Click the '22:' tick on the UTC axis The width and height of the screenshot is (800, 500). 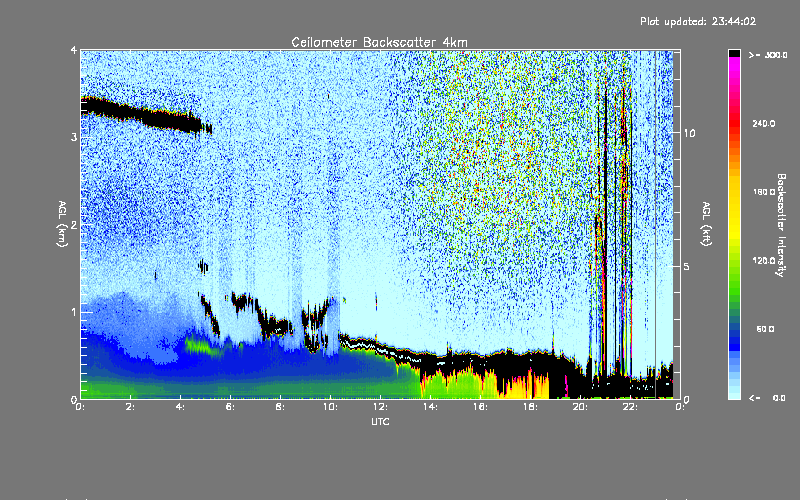(x=630, y=407)
